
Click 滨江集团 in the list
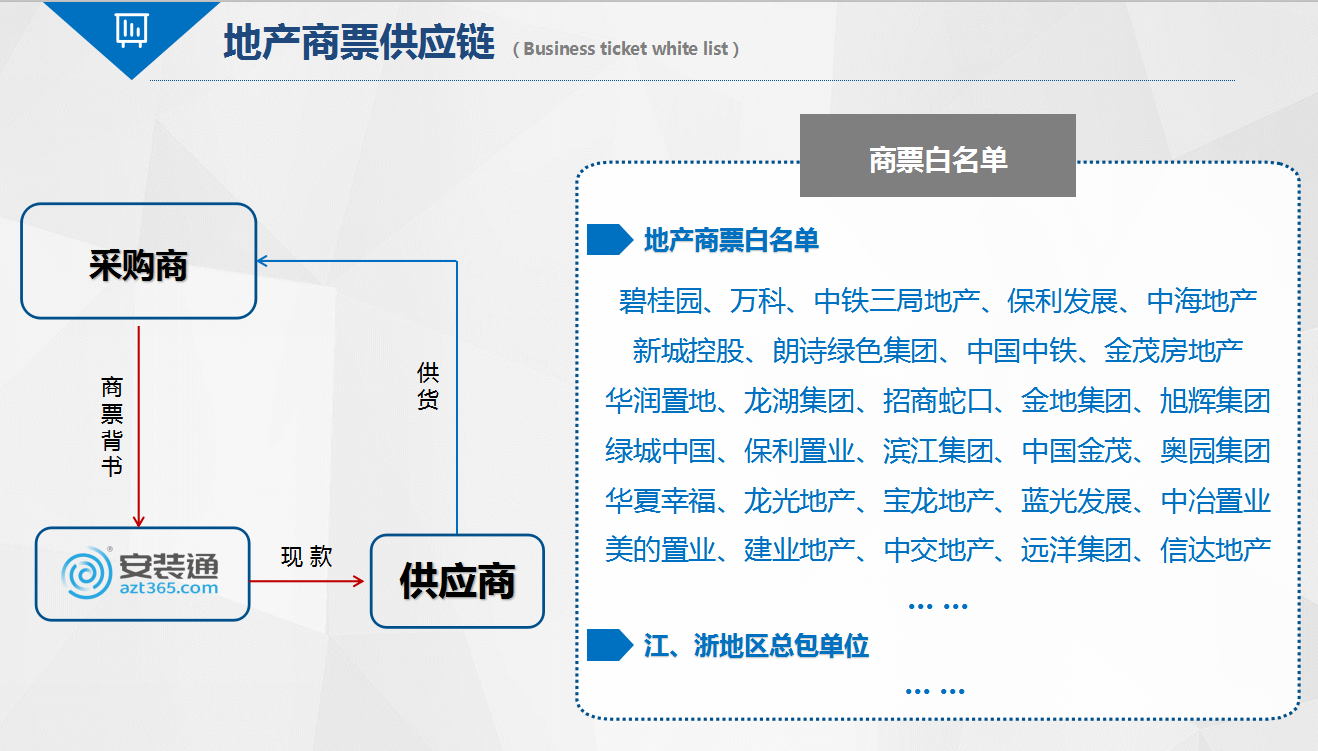click(938, 451)
